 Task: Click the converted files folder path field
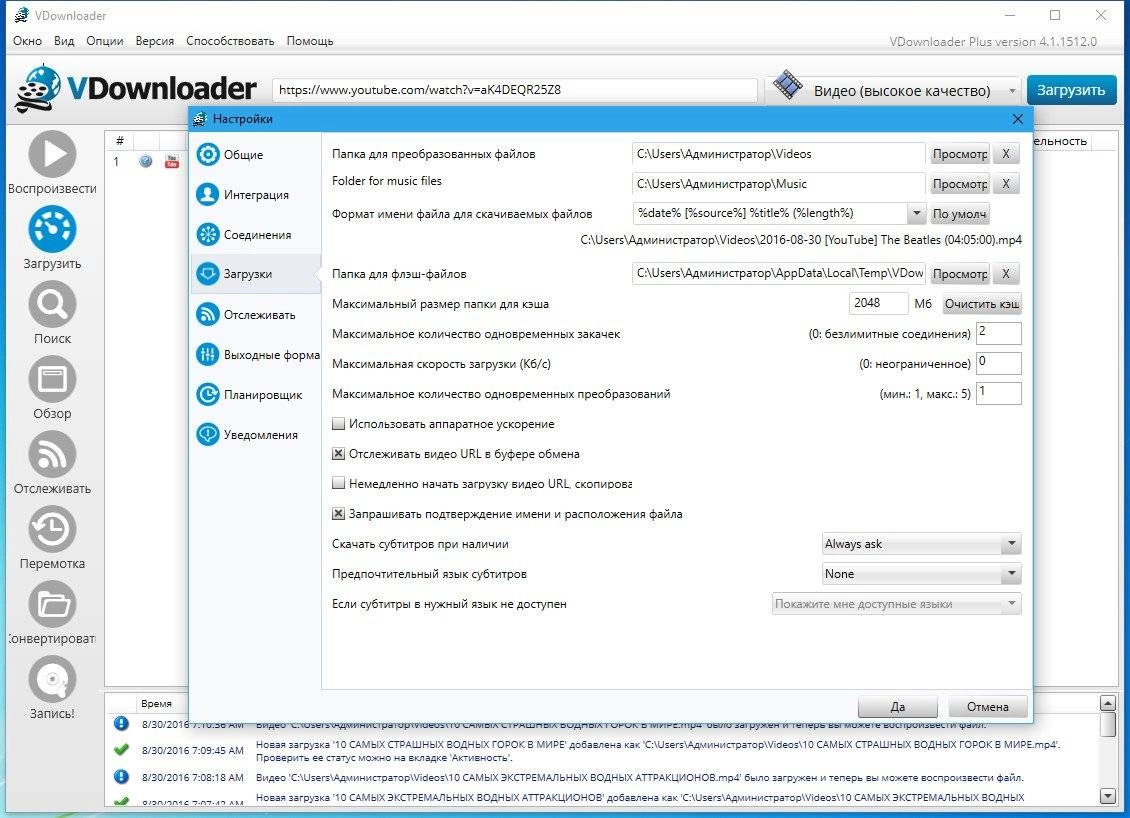(778, 154)
